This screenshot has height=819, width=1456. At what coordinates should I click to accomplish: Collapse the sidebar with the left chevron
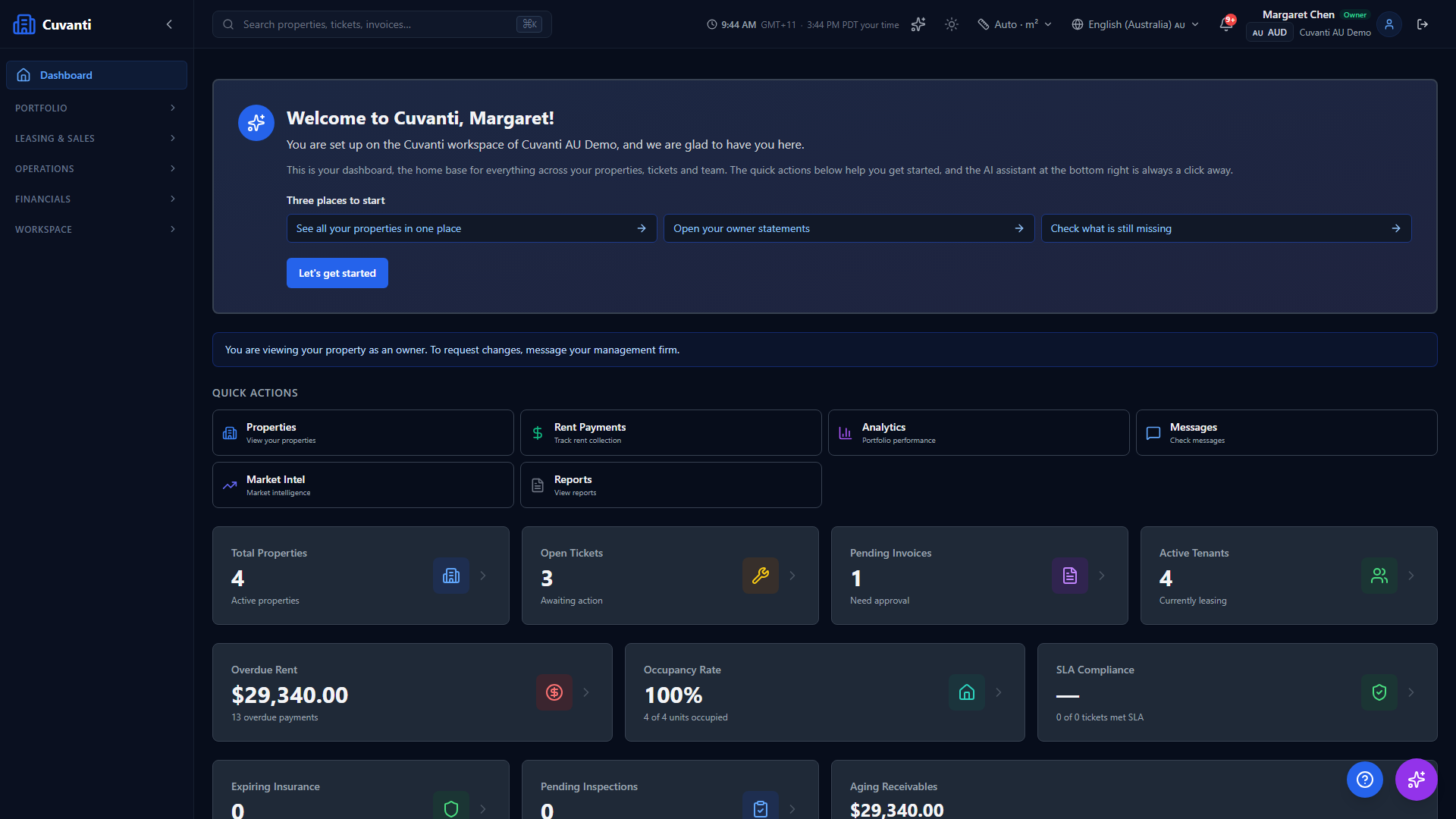point(169,24)
